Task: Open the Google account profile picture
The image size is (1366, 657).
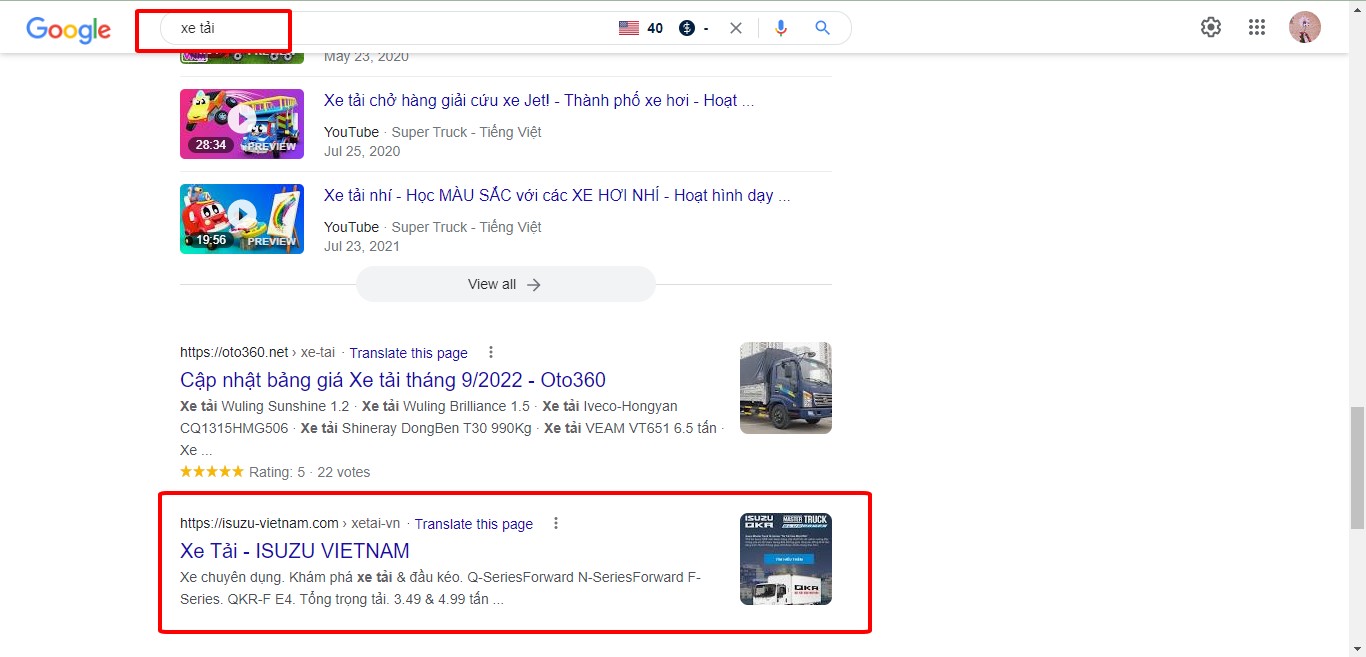Action: pyautogui.click(x=1305, y=27)
